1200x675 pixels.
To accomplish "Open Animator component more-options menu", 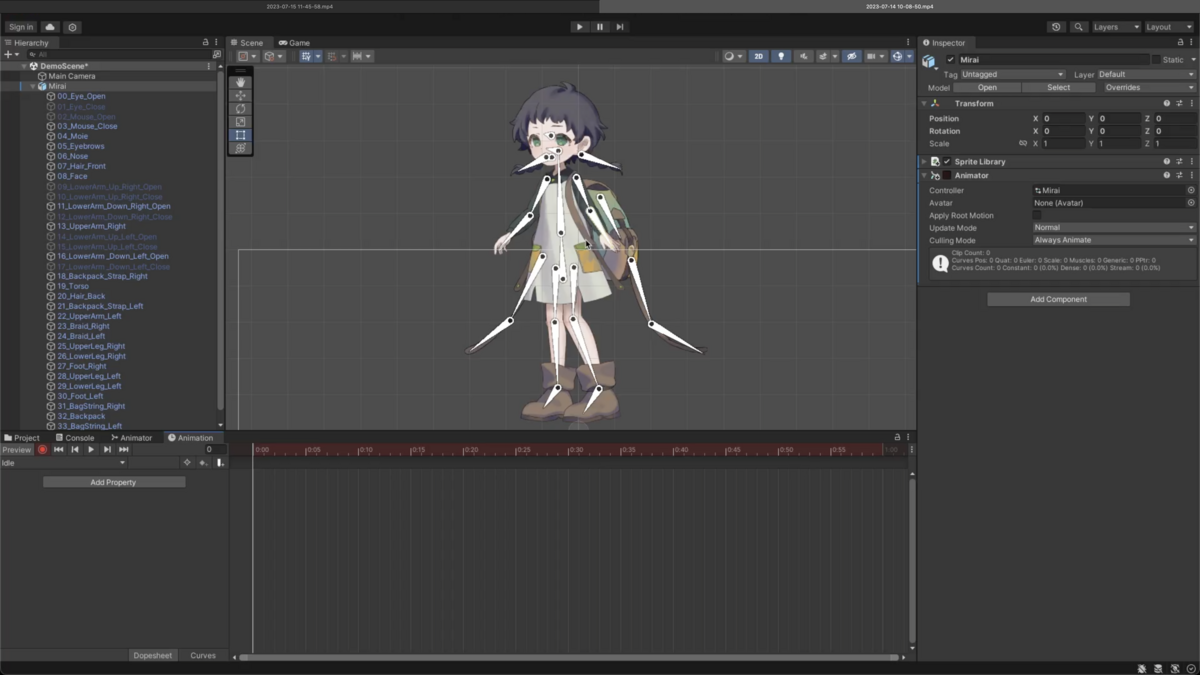I will pyautogui.click(x=1191, y=176).
